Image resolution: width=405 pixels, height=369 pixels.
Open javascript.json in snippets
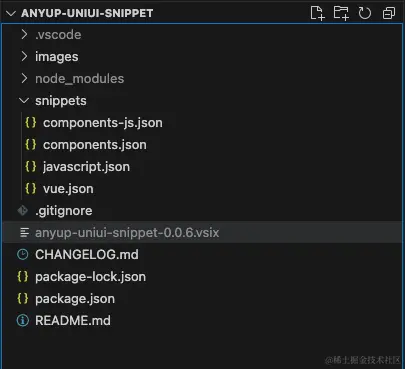203,167
